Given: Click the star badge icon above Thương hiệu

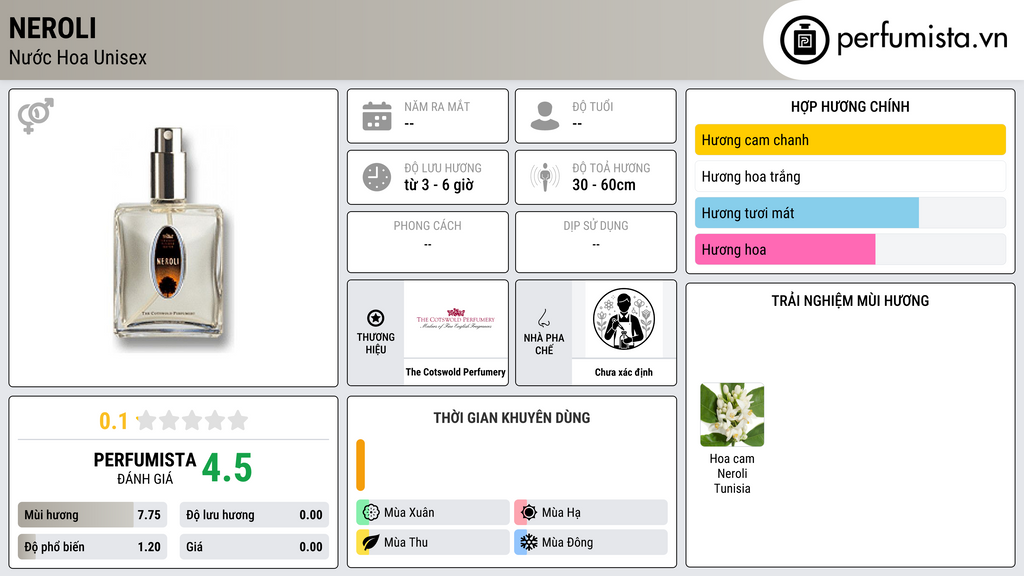Looking at the screenshot, I should point(376,318).
